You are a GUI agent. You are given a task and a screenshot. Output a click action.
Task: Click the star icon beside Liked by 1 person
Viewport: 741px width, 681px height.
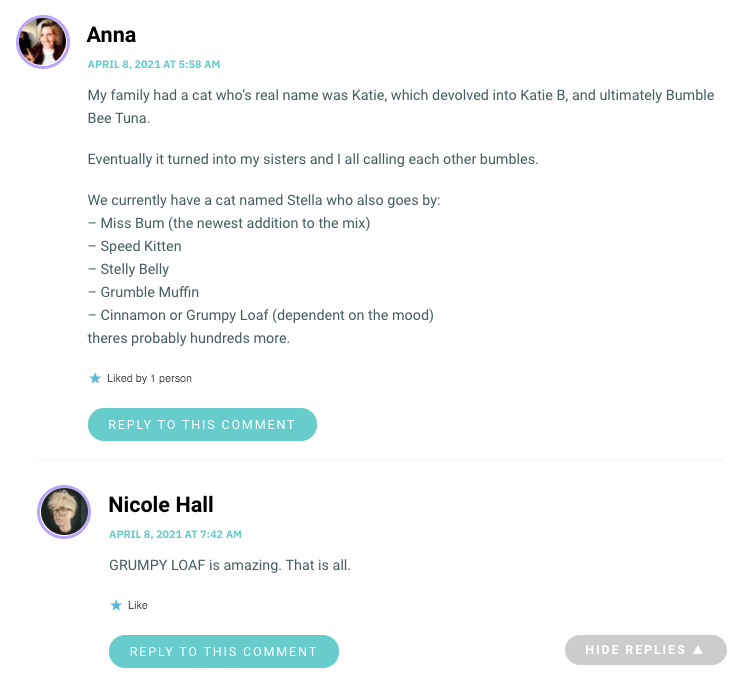[x=95, y=378]
